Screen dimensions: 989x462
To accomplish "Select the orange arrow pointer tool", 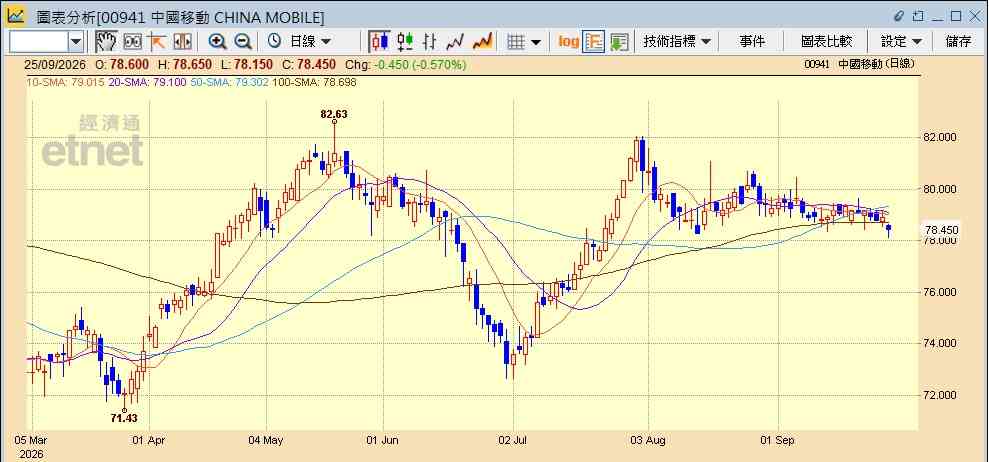I will coord(156,42).
